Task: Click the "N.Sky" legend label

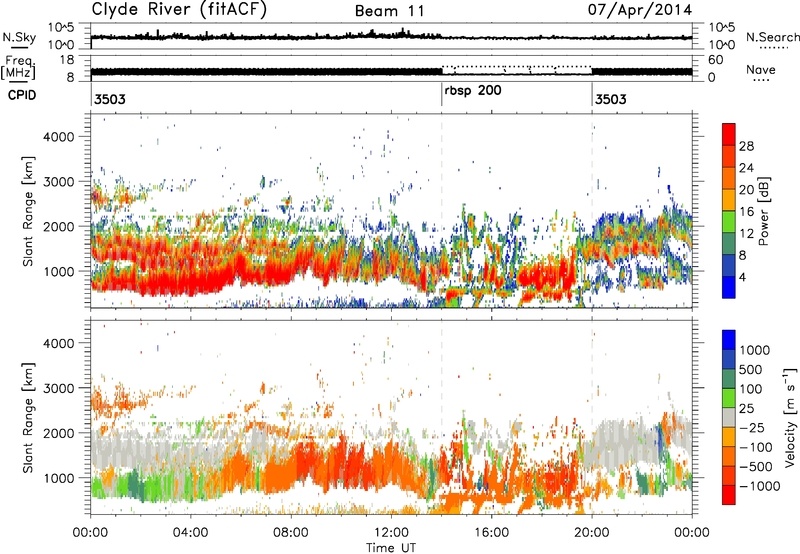Action: tap(19, 37)
